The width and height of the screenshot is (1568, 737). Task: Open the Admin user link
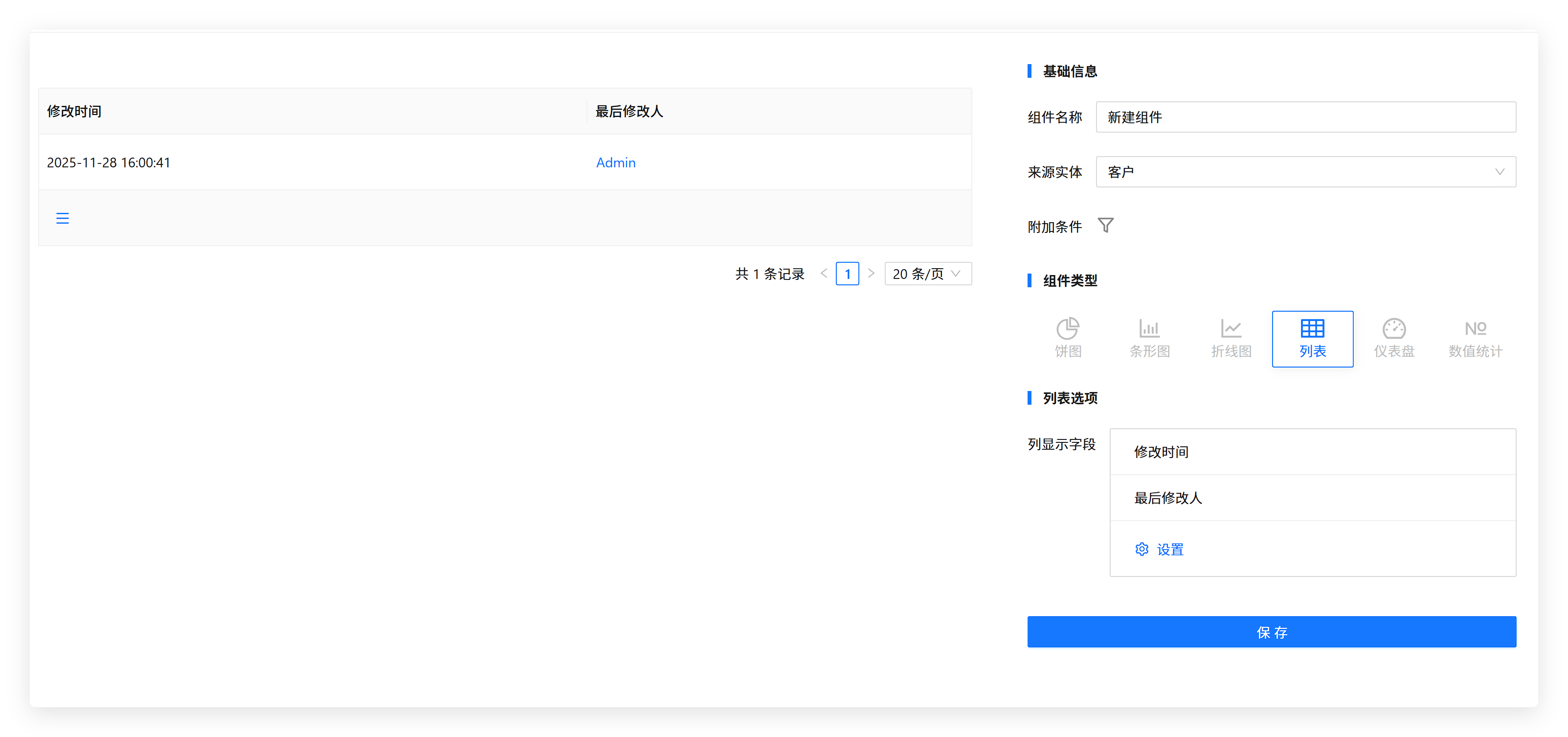tap(615, 162)
